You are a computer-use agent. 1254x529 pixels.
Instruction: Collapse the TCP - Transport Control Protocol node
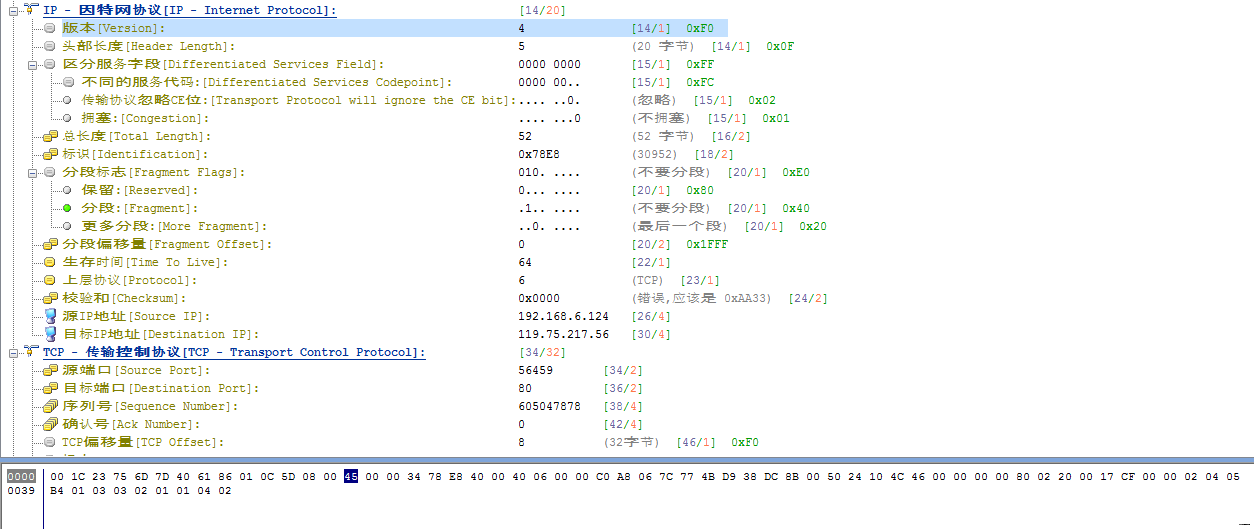(13, 352)
